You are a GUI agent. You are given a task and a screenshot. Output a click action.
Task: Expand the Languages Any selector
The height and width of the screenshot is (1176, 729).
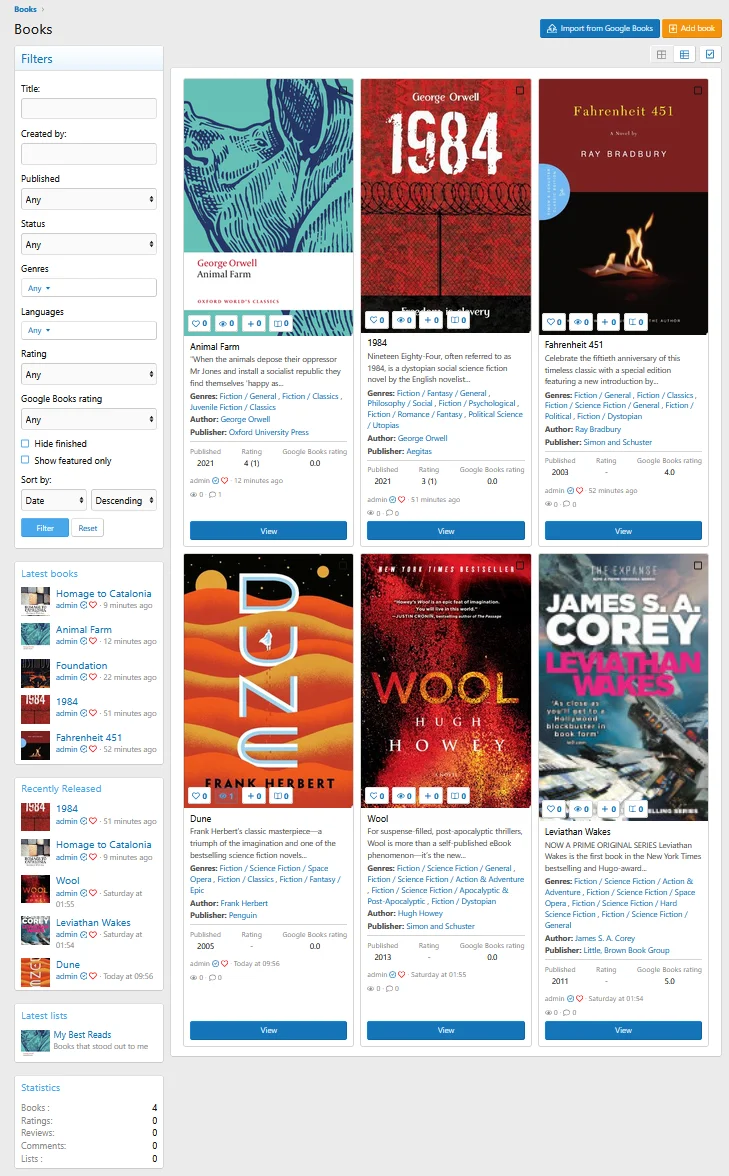tap(88, 330)
